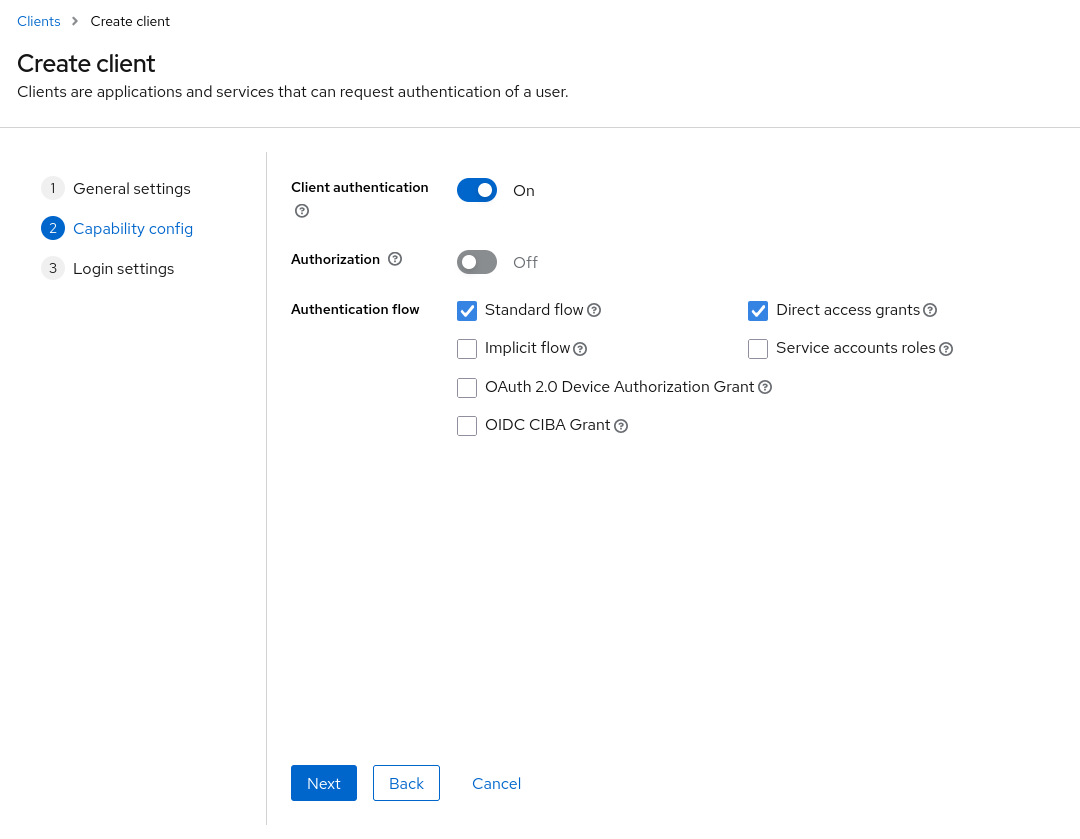Check OIDC CIBA Grant checkbox

[467, 426]
